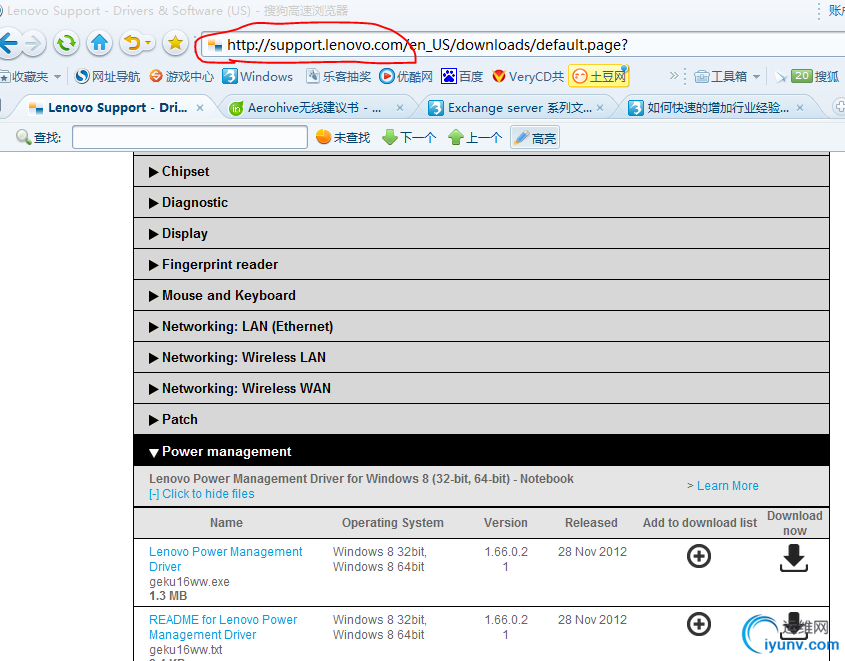Expand the Networking: LAN (Ethernet) category
Screen dimensions: 845x661
point(481,326)
